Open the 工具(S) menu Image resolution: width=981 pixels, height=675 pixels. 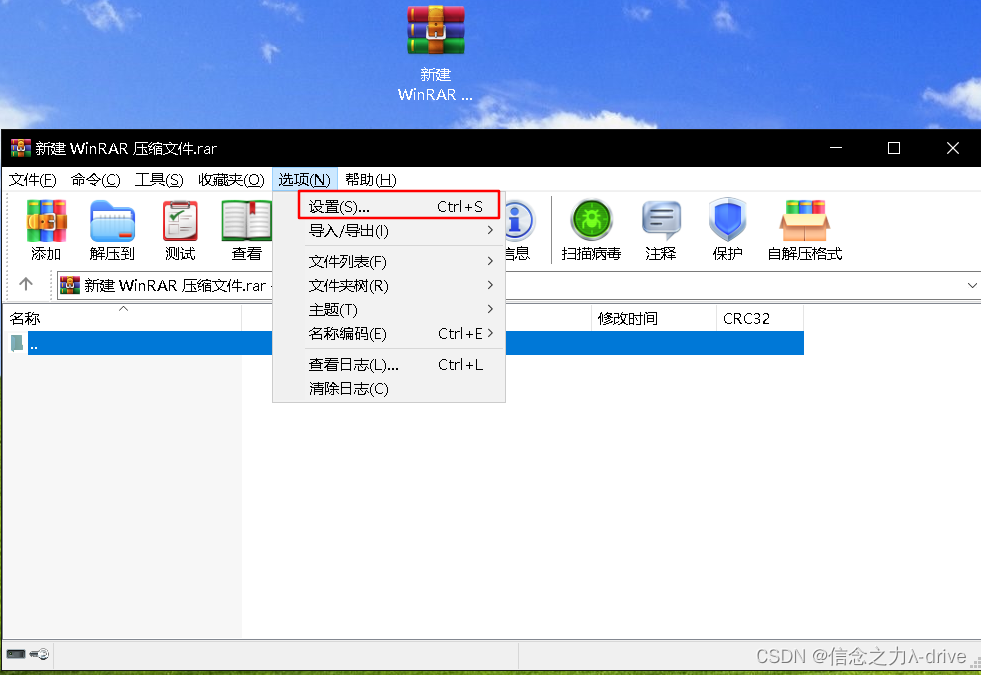(159, 180)
